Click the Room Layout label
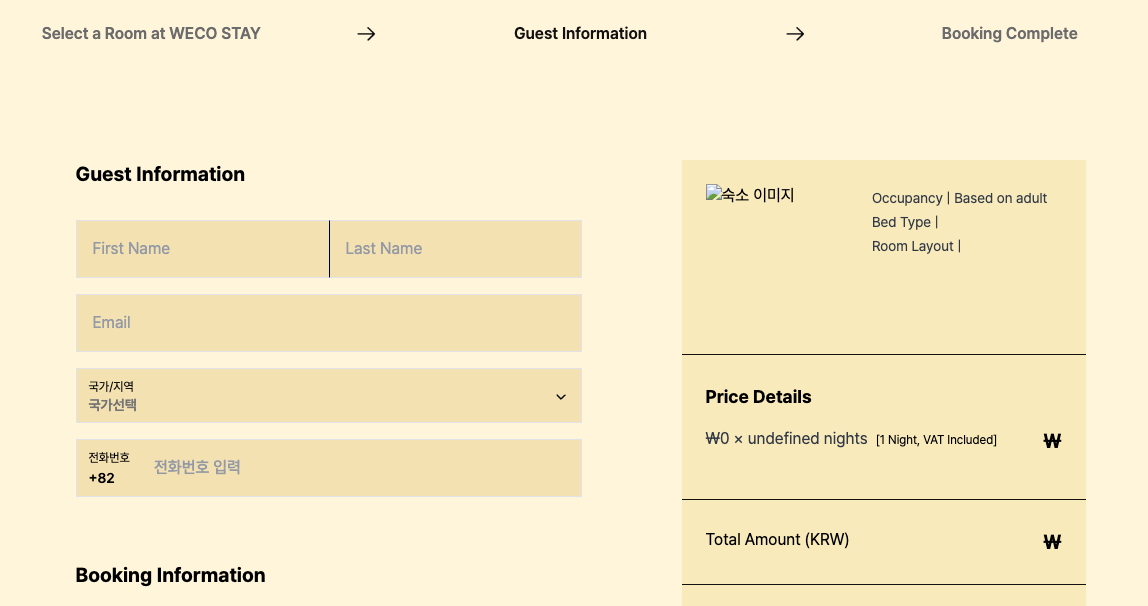The image size is (1148, 606). pyautogui.click(x=915, y=246)
